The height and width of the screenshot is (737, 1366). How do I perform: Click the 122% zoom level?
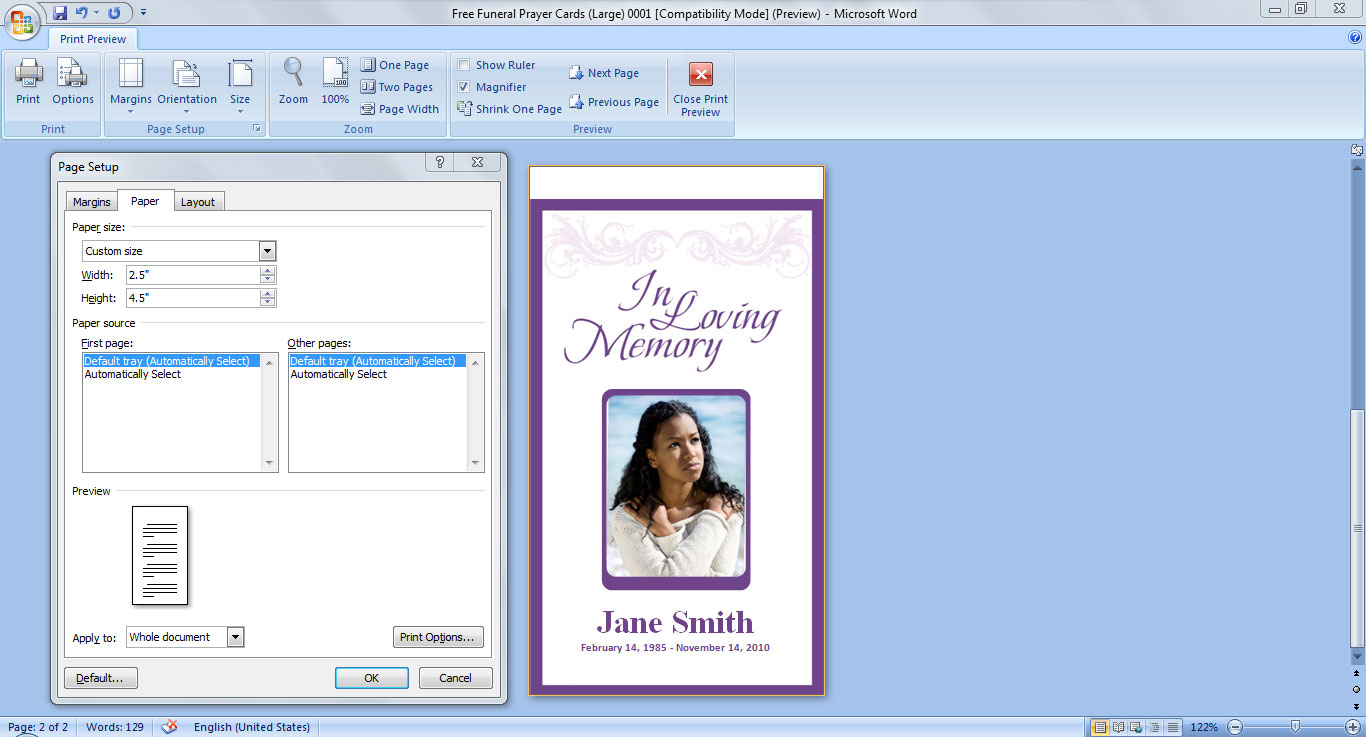click(1204, 727)
